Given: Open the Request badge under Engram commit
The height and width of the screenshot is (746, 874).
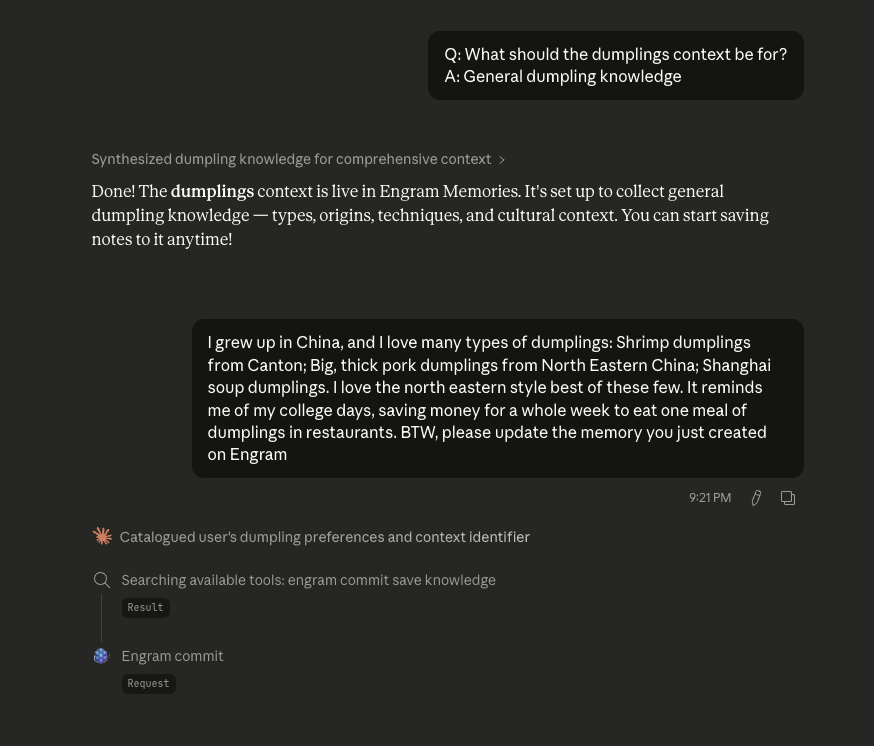Looking at the screenshot, I should 148,684.
